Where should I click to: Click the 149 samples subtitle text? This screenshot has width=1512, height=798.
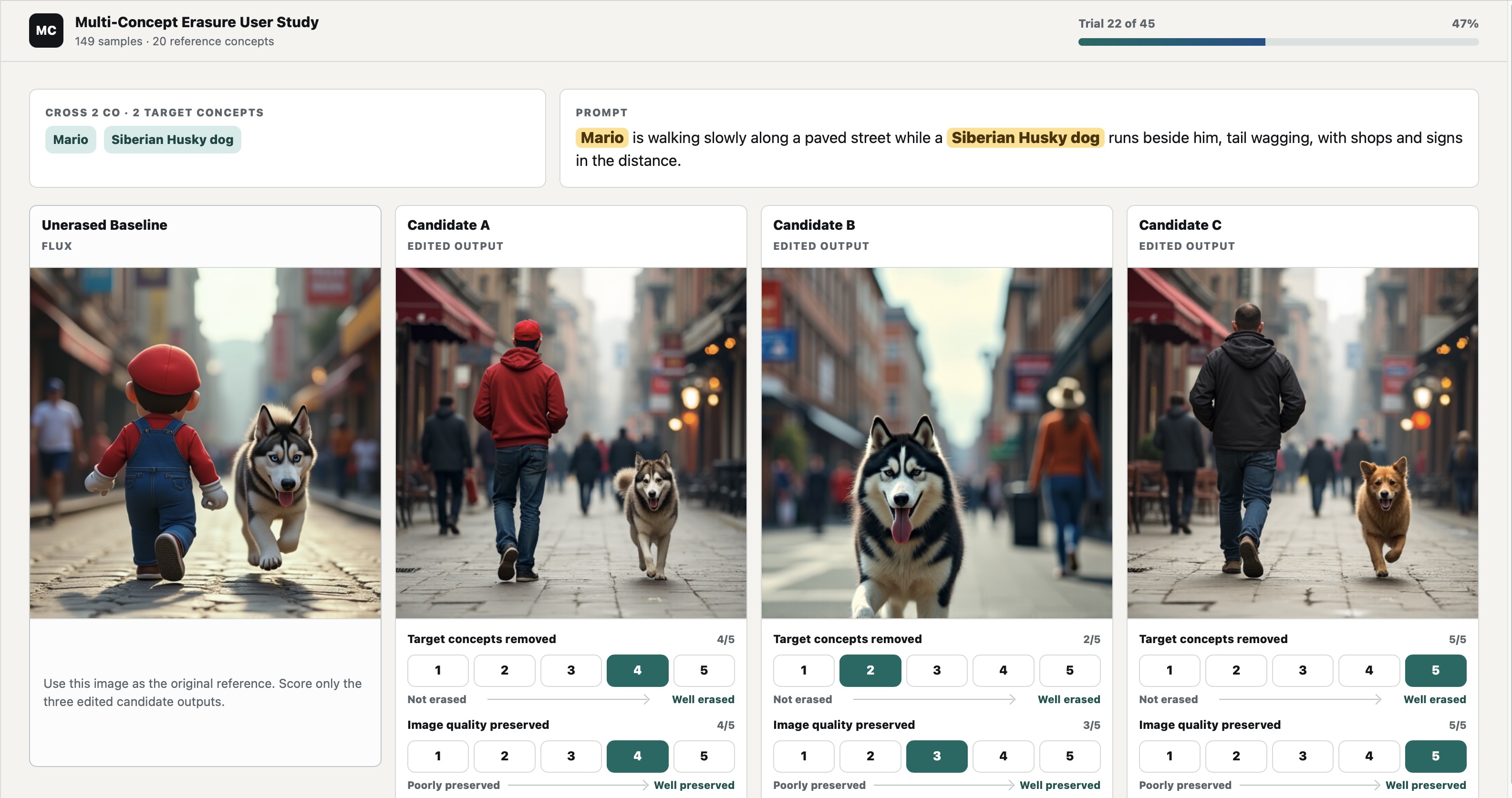point(174,41)
